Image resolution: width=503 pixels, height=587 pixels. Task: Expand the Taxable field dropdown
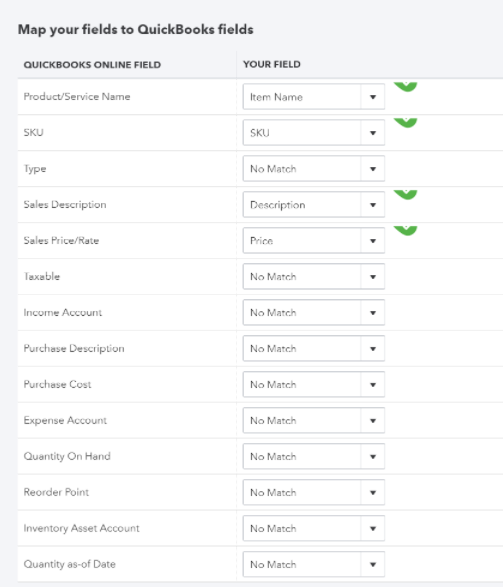pos(314,277)
